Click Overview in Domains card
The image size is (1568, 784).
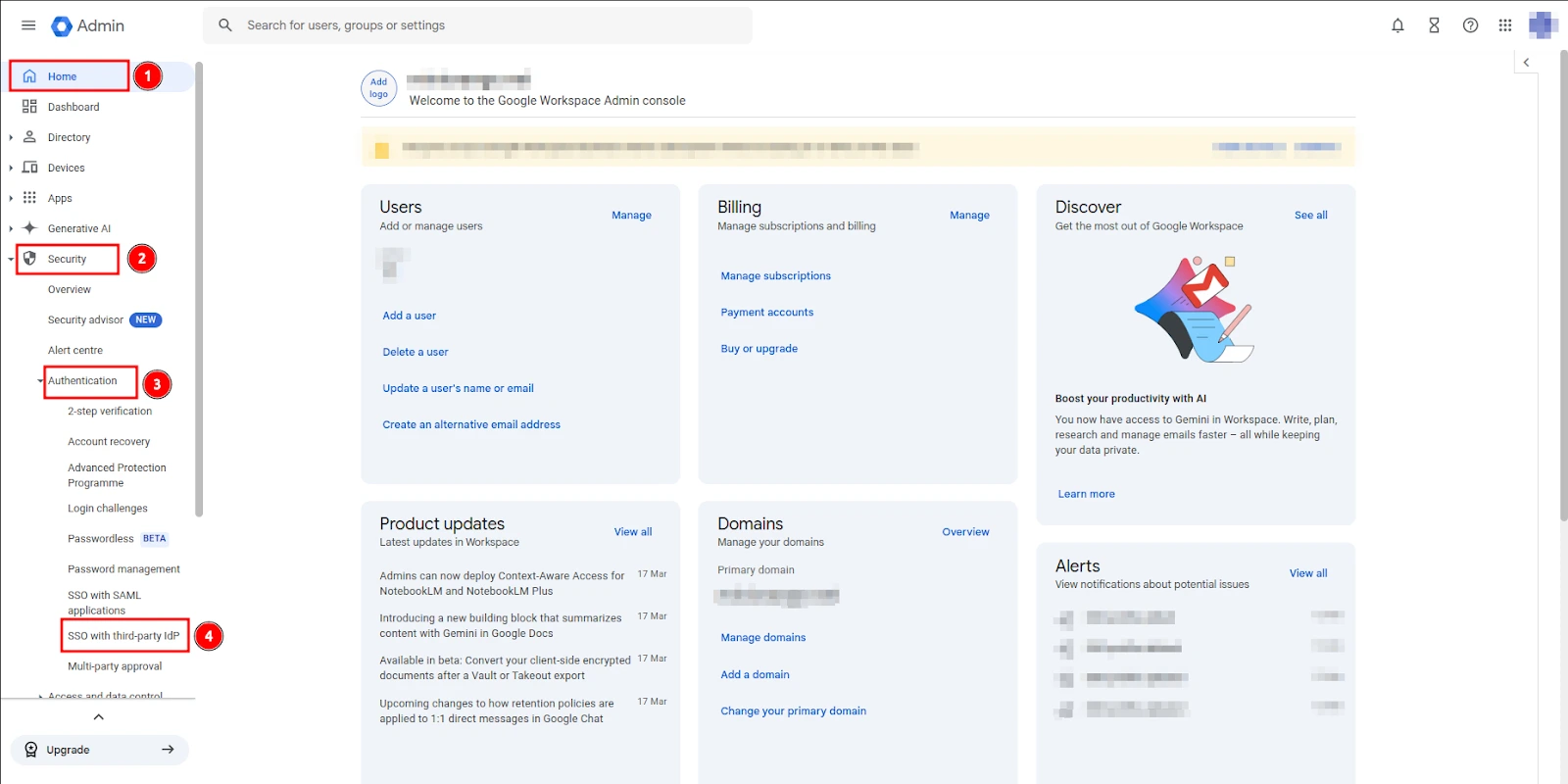(965, 532)
